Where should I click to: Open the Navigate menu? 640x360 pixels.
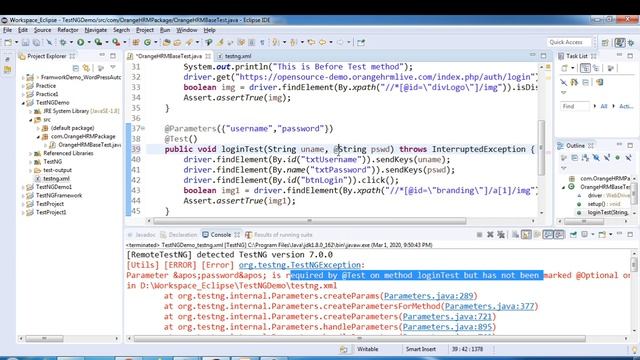coord(96,30)
